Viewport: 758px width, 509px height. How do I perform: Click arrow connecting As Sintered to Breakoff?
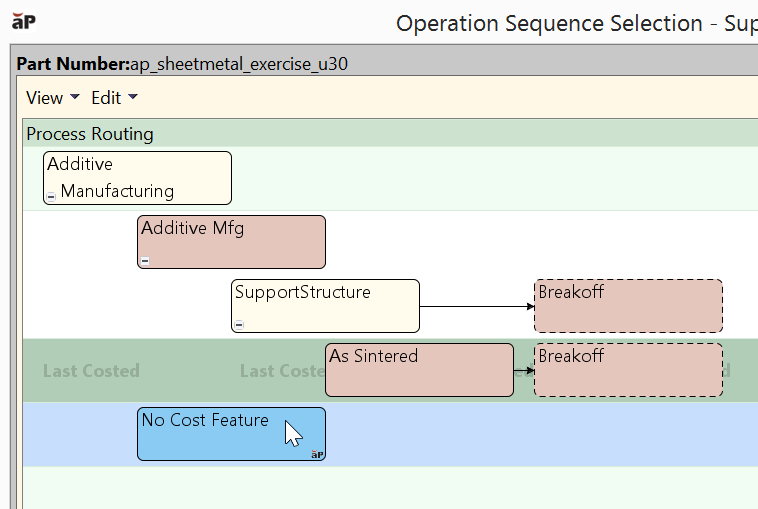coord(524,370)
